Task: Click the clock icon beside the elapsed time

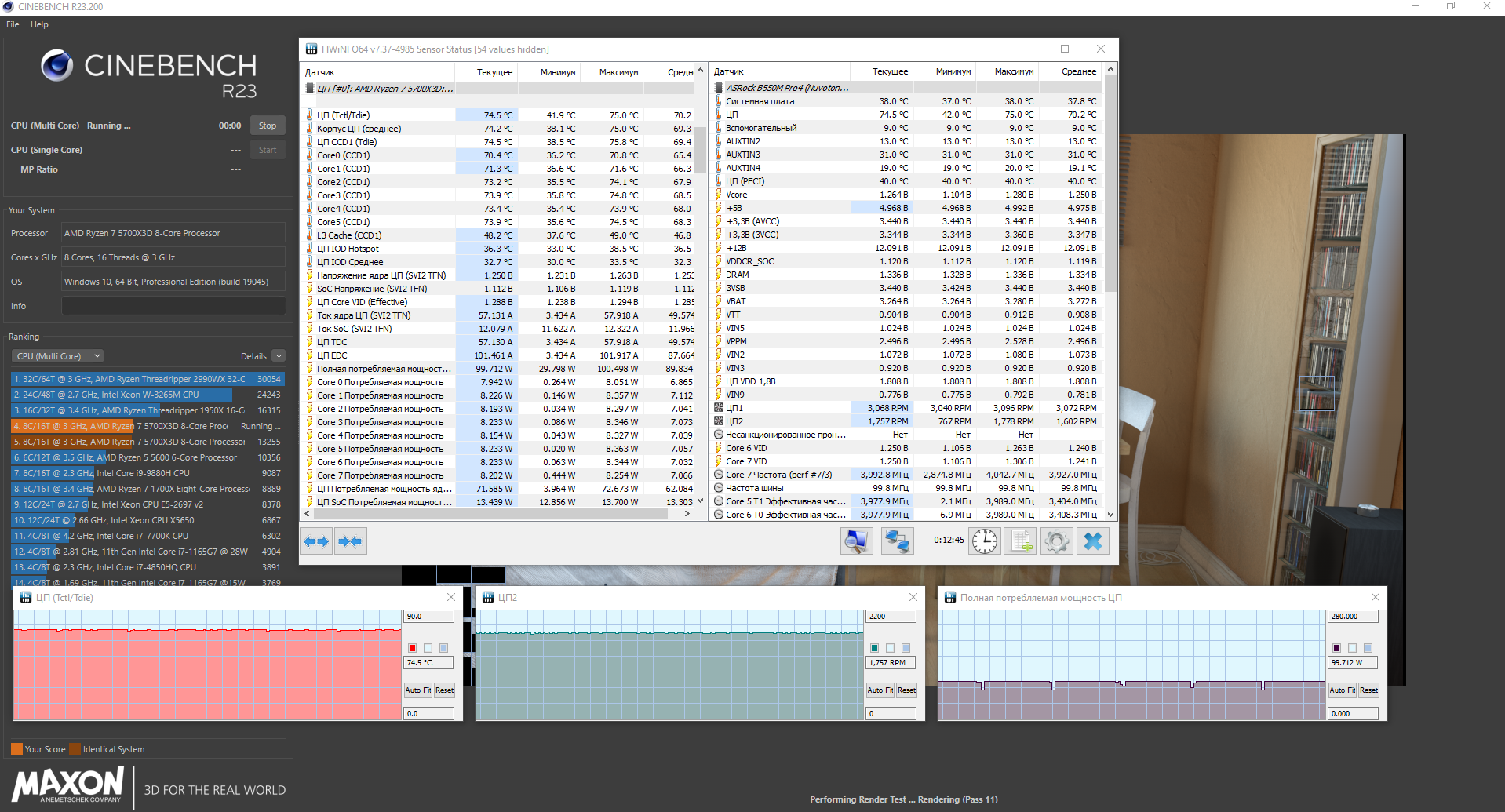Action: coord(985,541)
